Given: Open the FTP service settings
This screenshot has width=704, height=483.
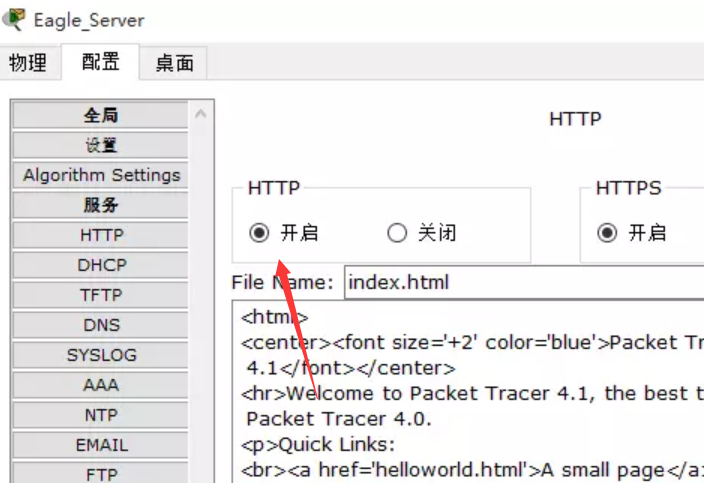Looking at the screenshot, I should (x=101, y=473).
